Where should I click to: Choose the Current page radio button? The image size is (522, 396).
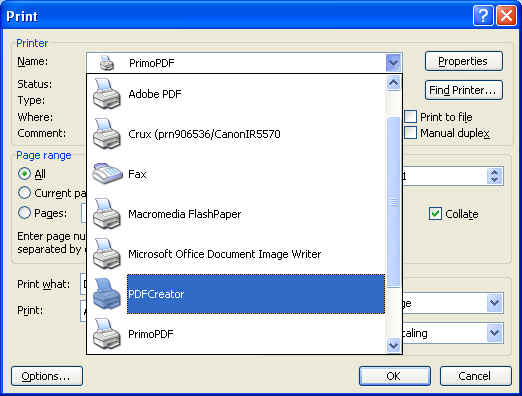[x=24, y=193]
